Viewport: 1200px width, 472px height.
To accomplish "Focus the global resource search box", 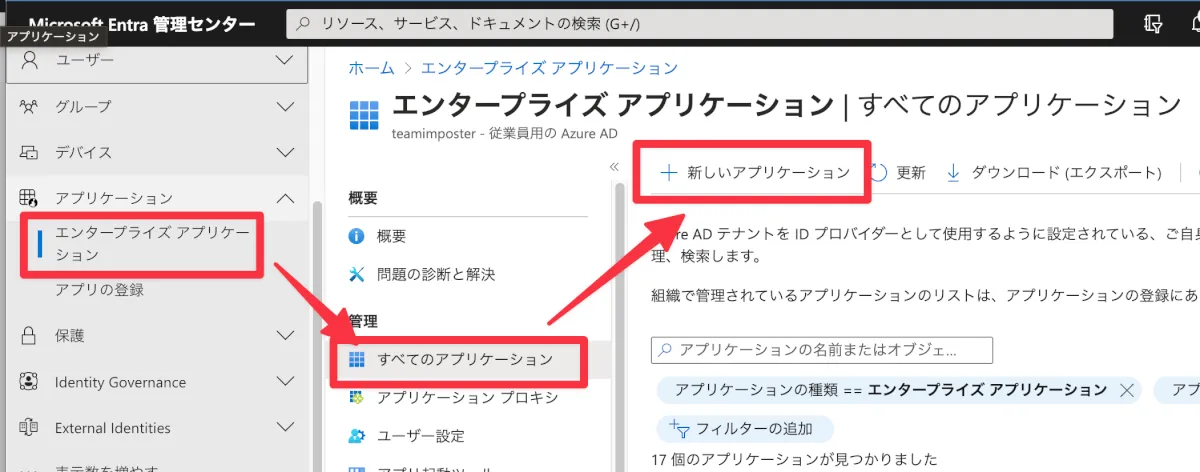I will (x=700, y=25).
